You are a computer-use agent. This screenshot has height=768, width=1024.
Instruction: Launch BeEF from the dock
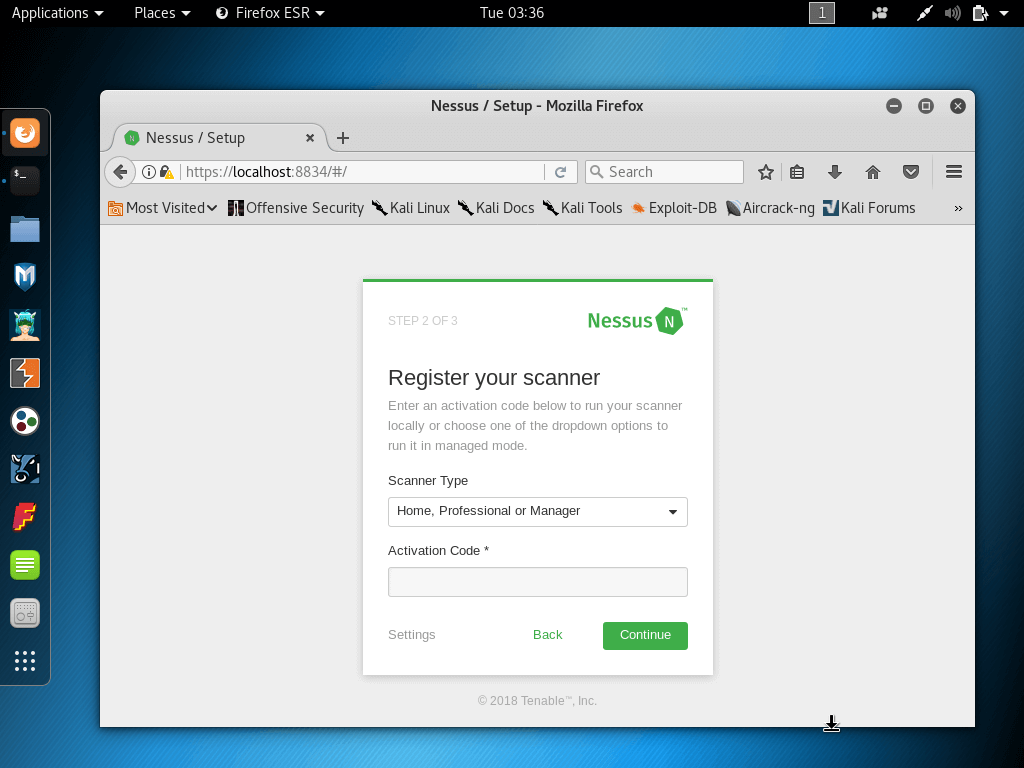click(x=25, y=469)
